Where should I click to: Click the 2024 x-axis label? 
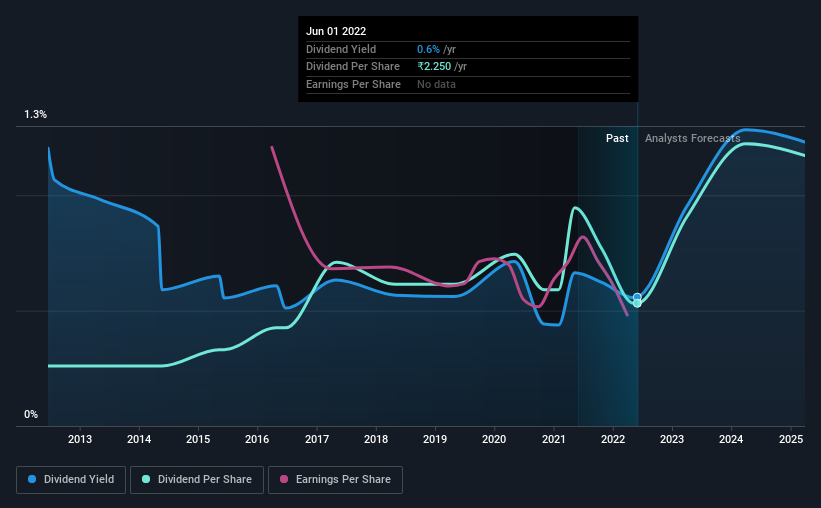(x=731, y=439)
